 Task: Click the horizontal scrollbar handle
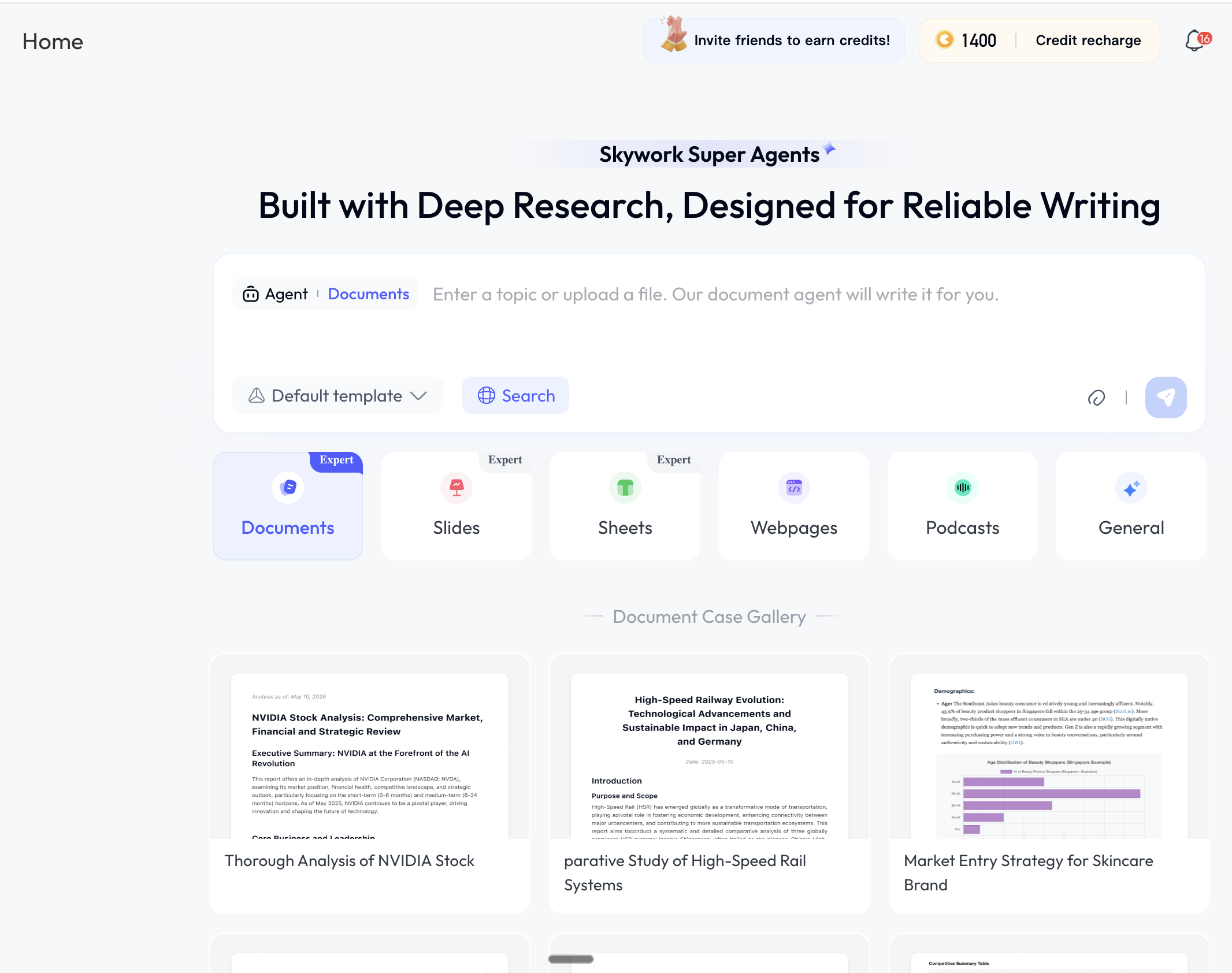571,959
